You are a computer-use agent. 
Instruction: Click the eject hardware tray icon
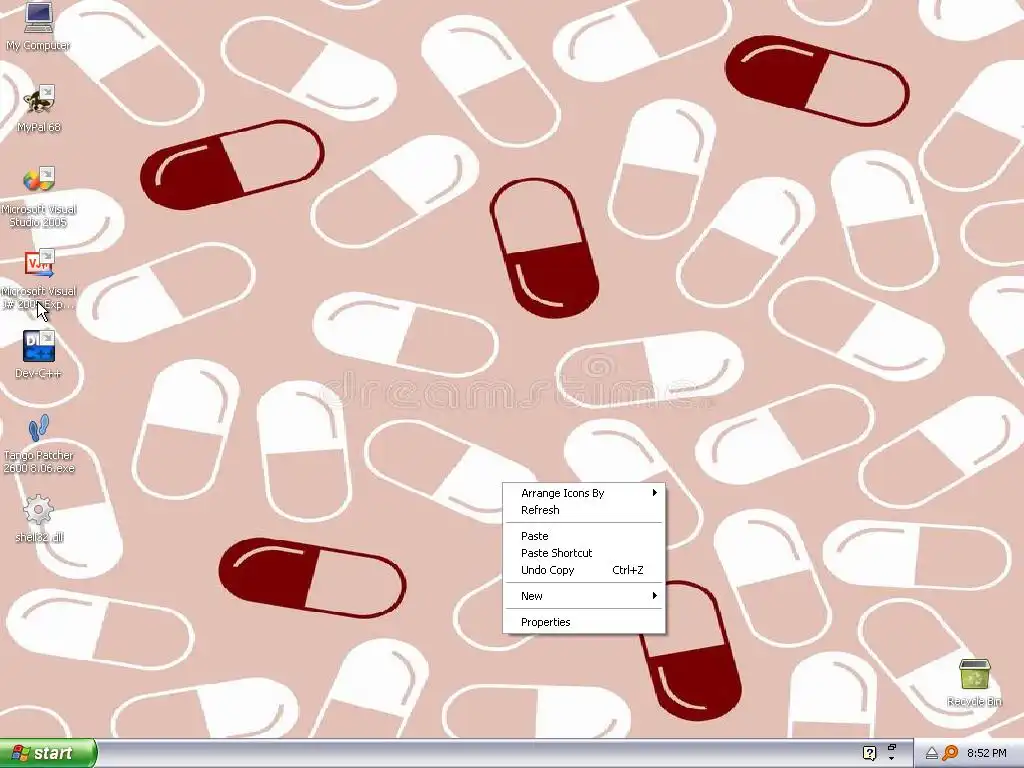pyautogui.click(x=932, y=754)
